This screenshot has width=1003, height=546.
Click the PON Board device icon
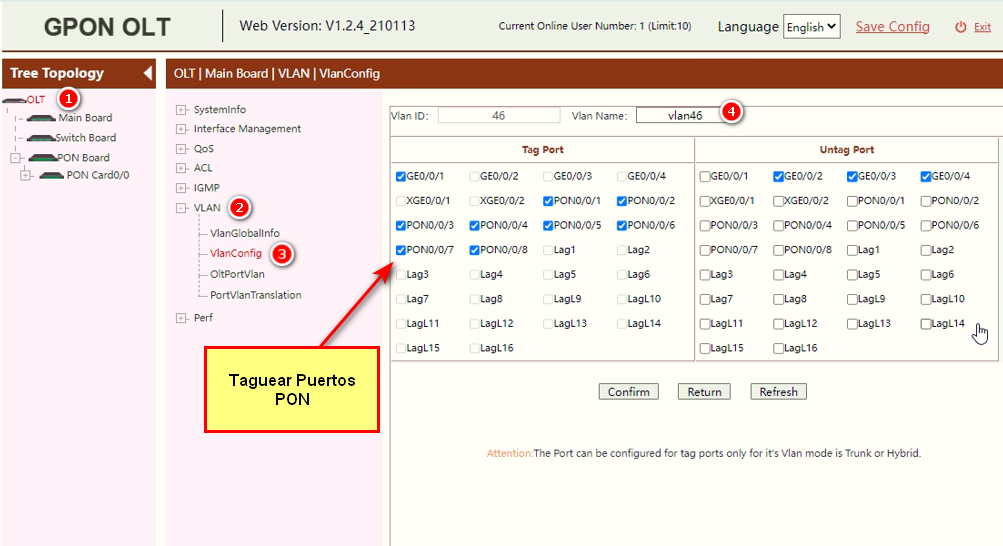tap(45, 158)
